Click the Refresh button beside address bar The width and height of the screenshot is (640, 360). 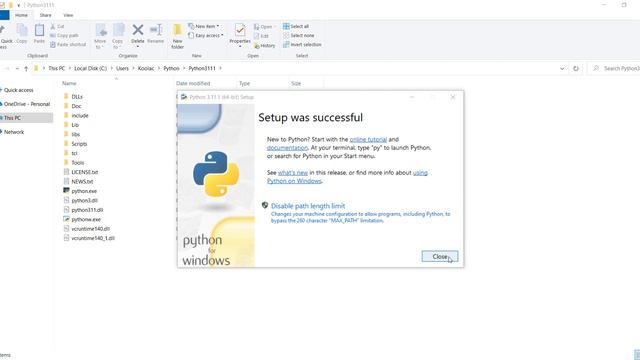click(x=576, y=69)
